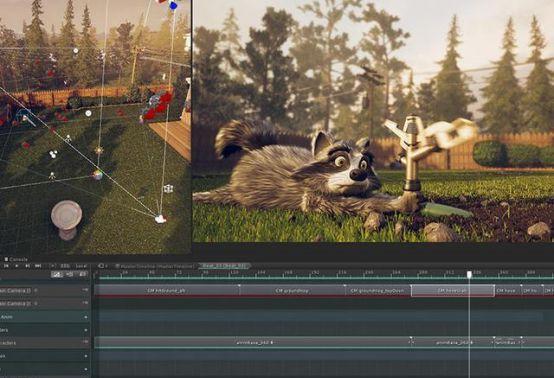The image size is (554, 378).
Task: Open object picker on second Camera track
Action: tap(36, 303)
